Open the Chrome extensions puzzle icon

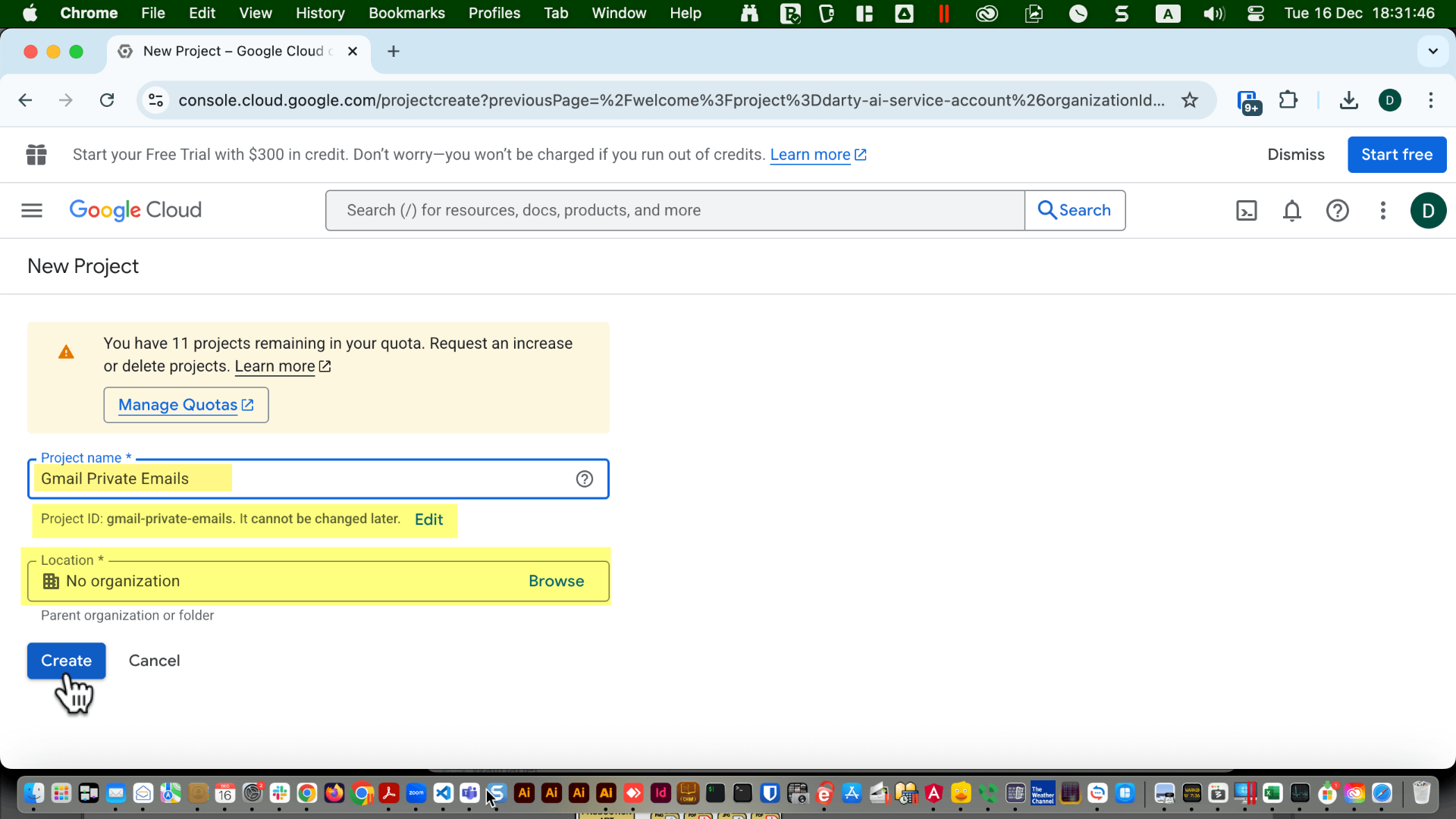(1288, 99)
